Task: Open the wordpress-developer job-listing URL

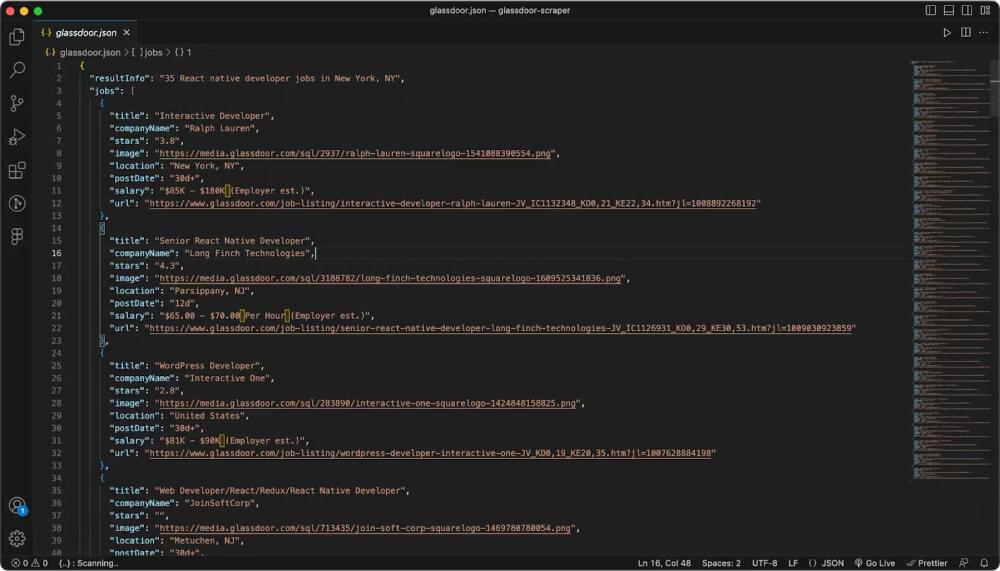Action: pyautogui.click(x=430, y=453)
